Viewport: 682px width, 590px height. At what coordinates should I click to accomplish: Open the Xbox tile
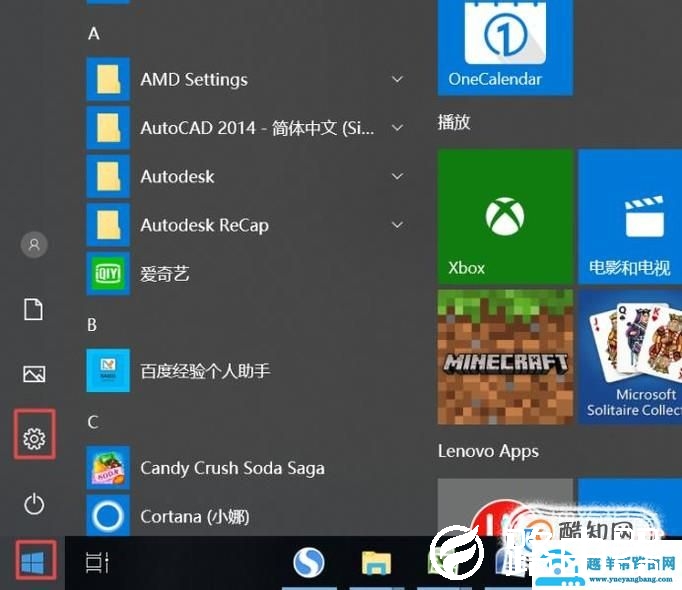[x=505, y=216]
